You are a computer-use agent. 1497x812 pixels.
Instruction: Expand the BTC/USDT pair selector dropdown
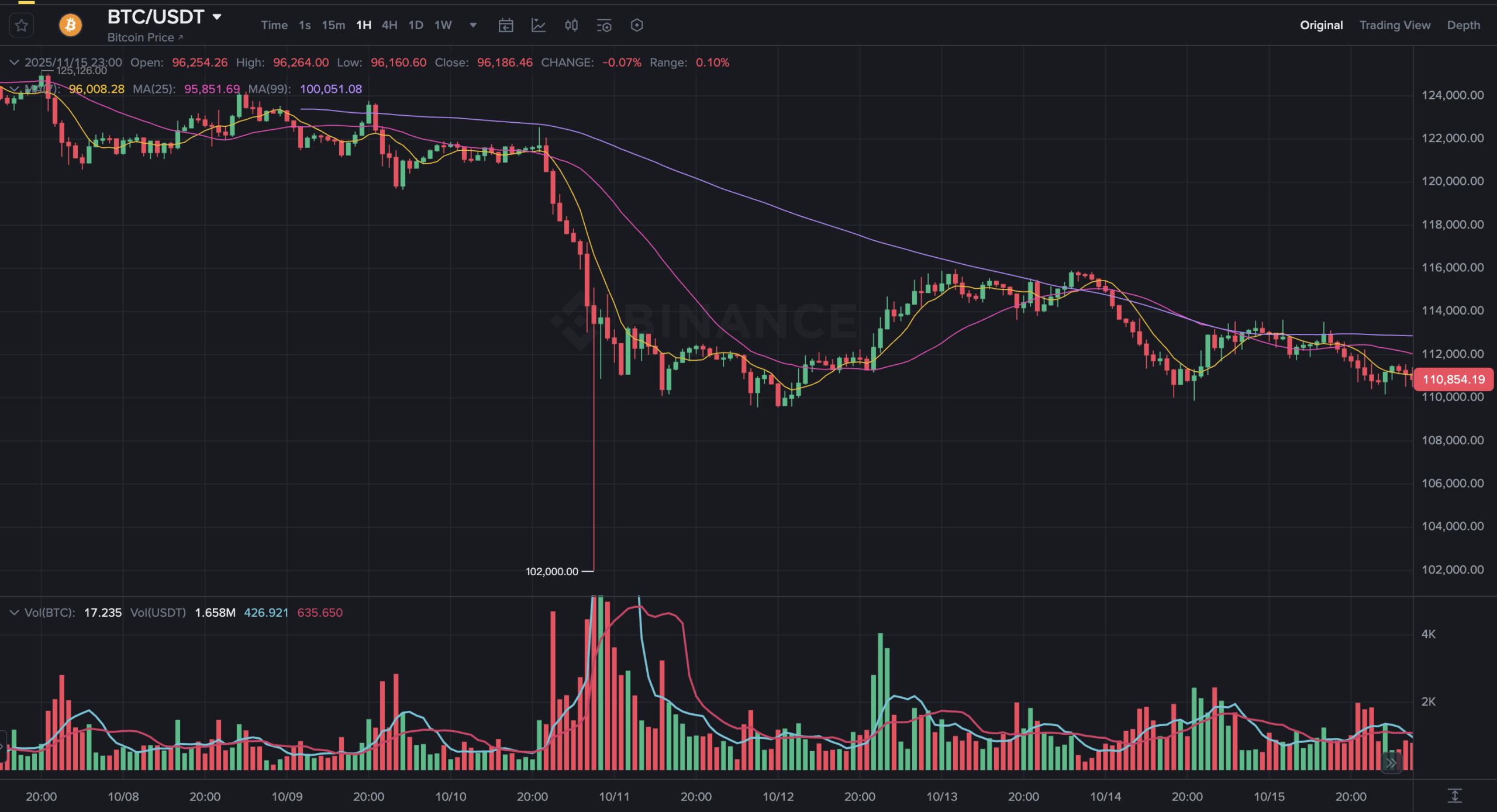pyautogui.click(x=217, y=17)
